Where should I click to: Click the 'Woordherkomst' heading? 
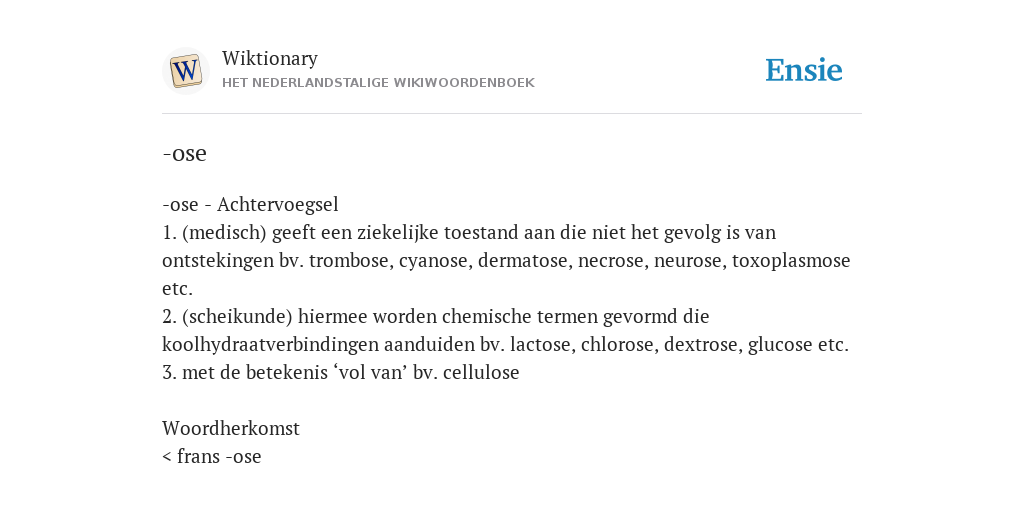coord(231,428)
